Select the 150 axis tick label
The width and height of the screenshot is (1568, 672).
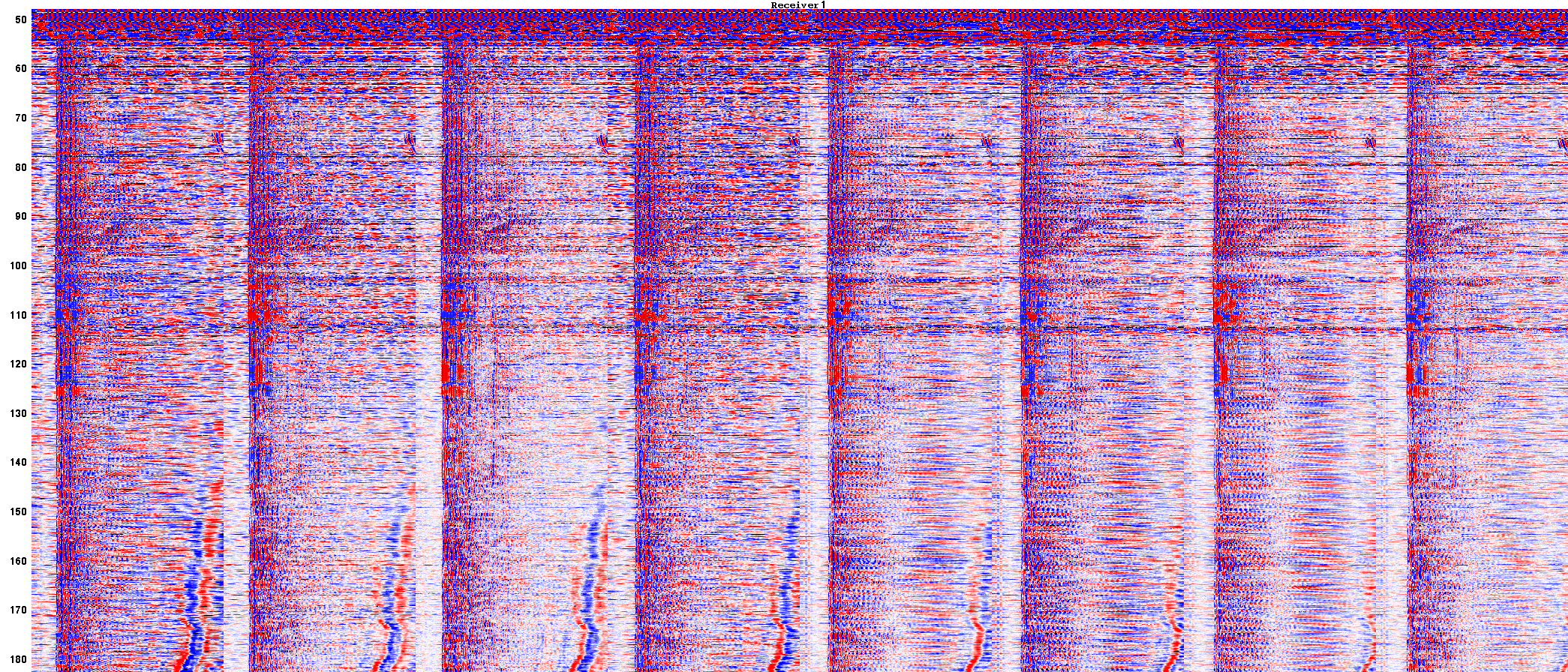(x=17, y=512)
